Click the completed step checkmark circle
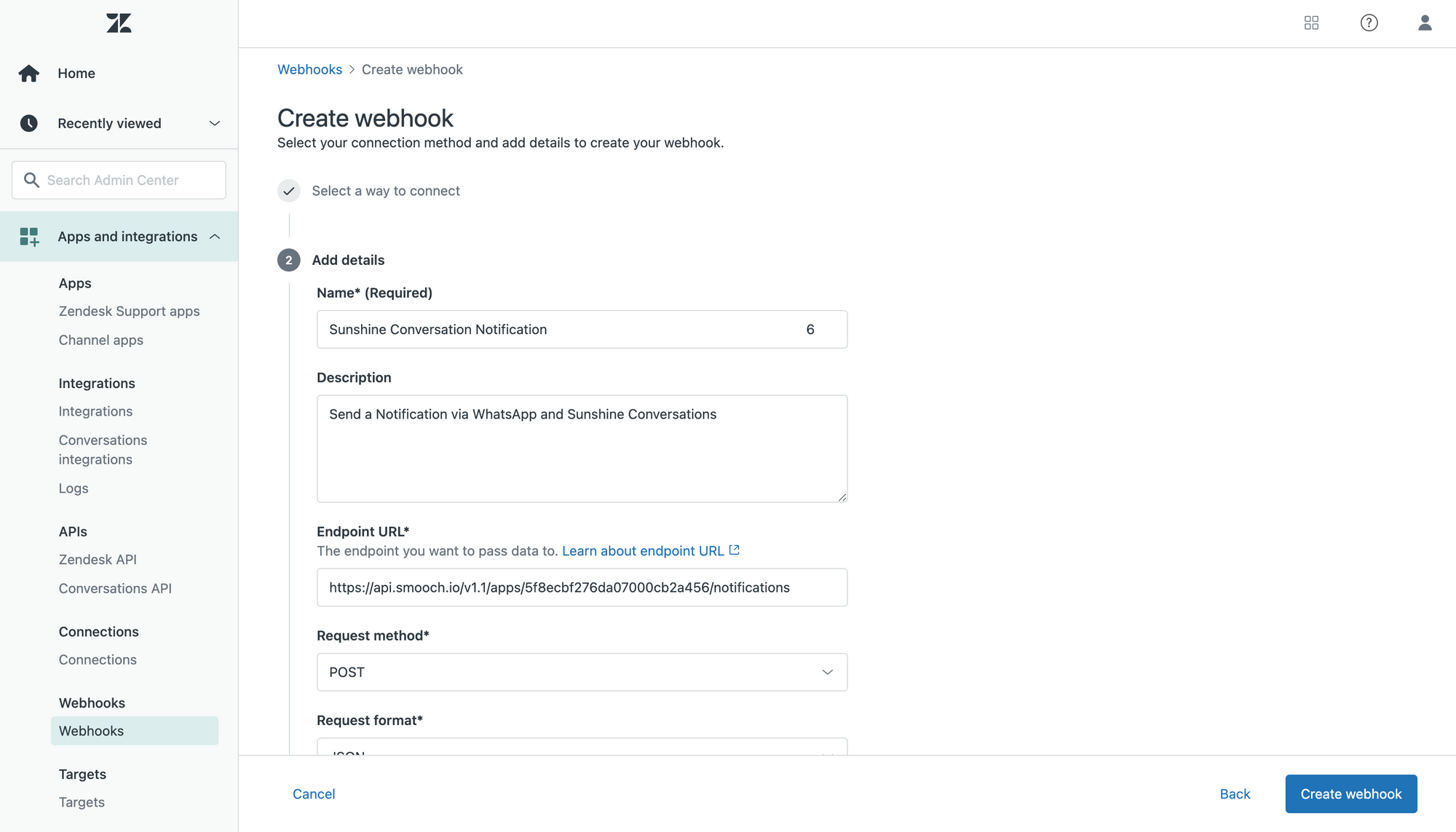 coord(289,191)
